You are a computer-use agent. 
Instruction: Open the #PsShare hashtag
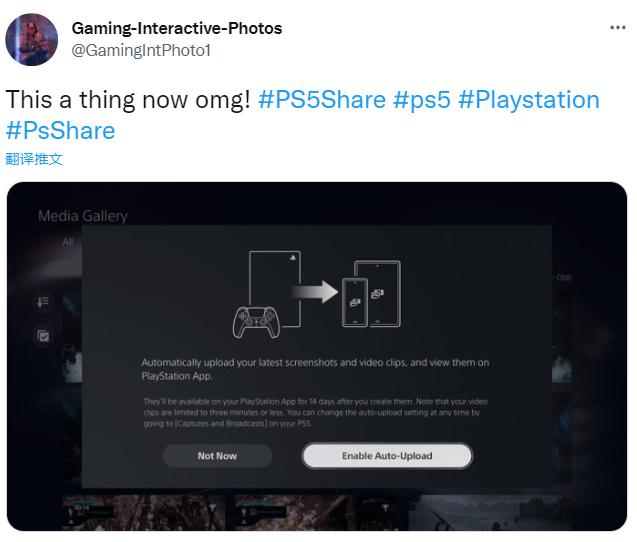60,130
